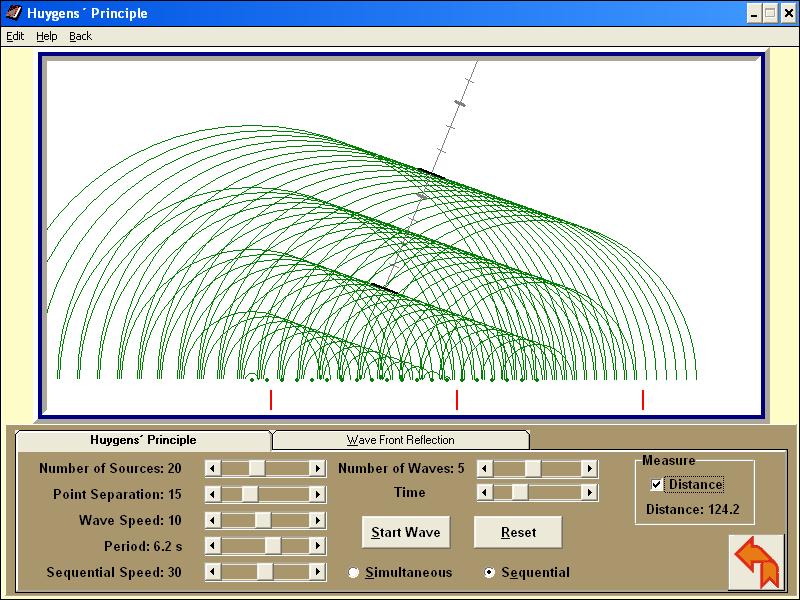Increase Point Separation with right arrow
The width and height of the screenshot is (800, 600).
[317, 494]
